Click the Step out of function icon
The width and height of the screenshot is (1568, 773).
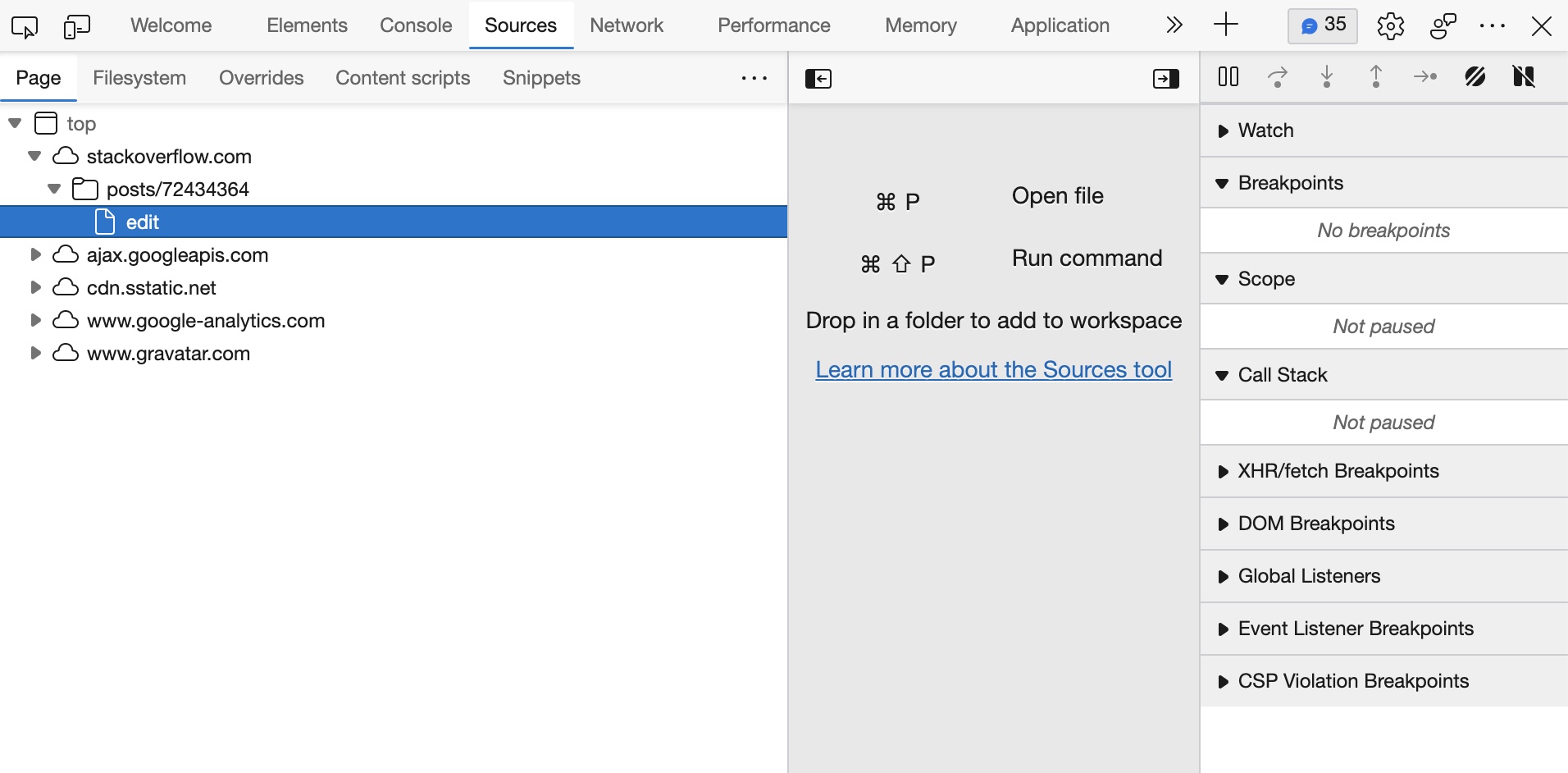pyautogui.click(x=1376, y=77)
